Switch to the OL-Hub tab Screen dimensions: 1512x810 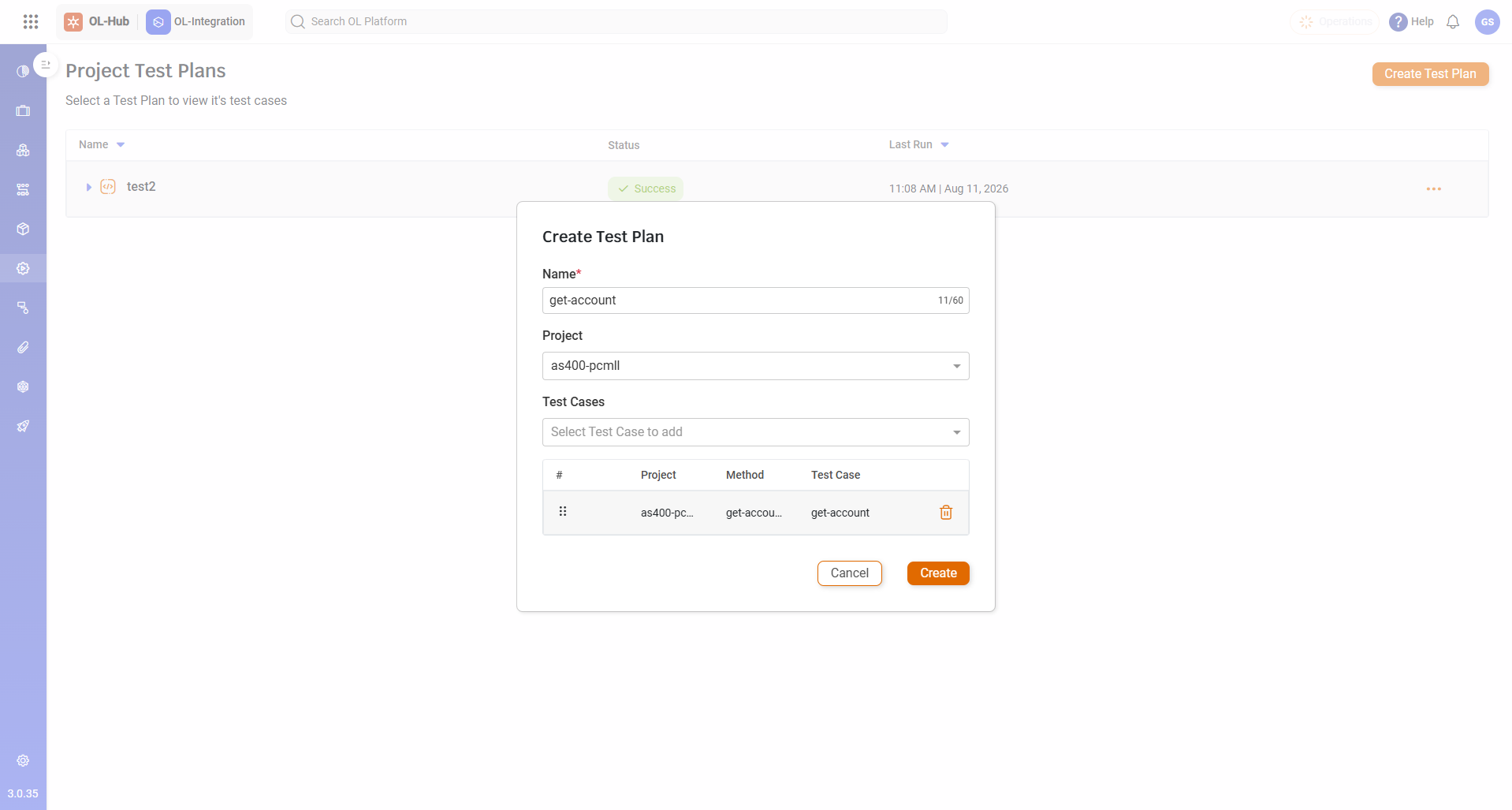(x=97, y=21)
